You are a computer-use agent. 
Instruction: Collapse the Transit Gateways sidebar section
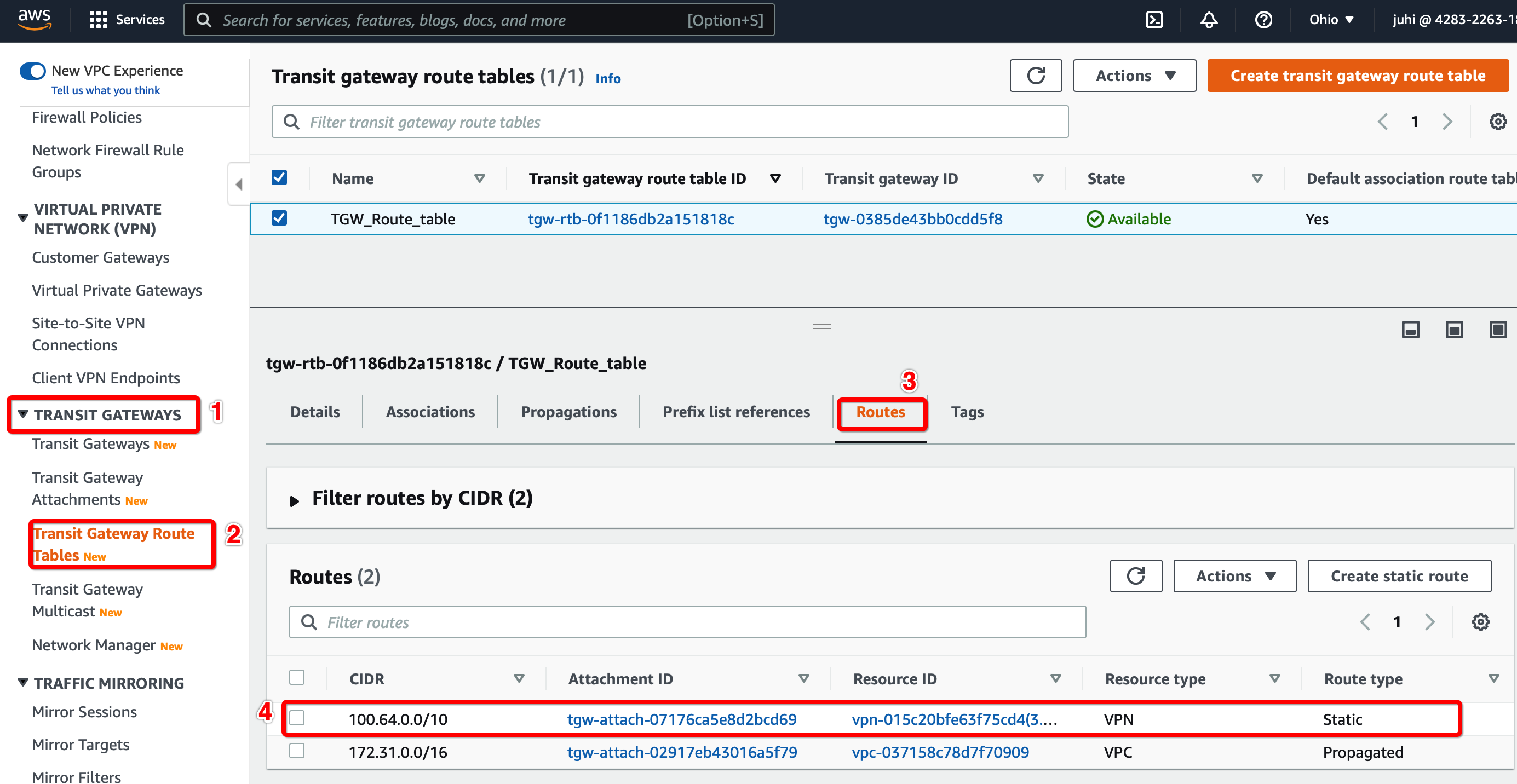(x=23, y=414)
